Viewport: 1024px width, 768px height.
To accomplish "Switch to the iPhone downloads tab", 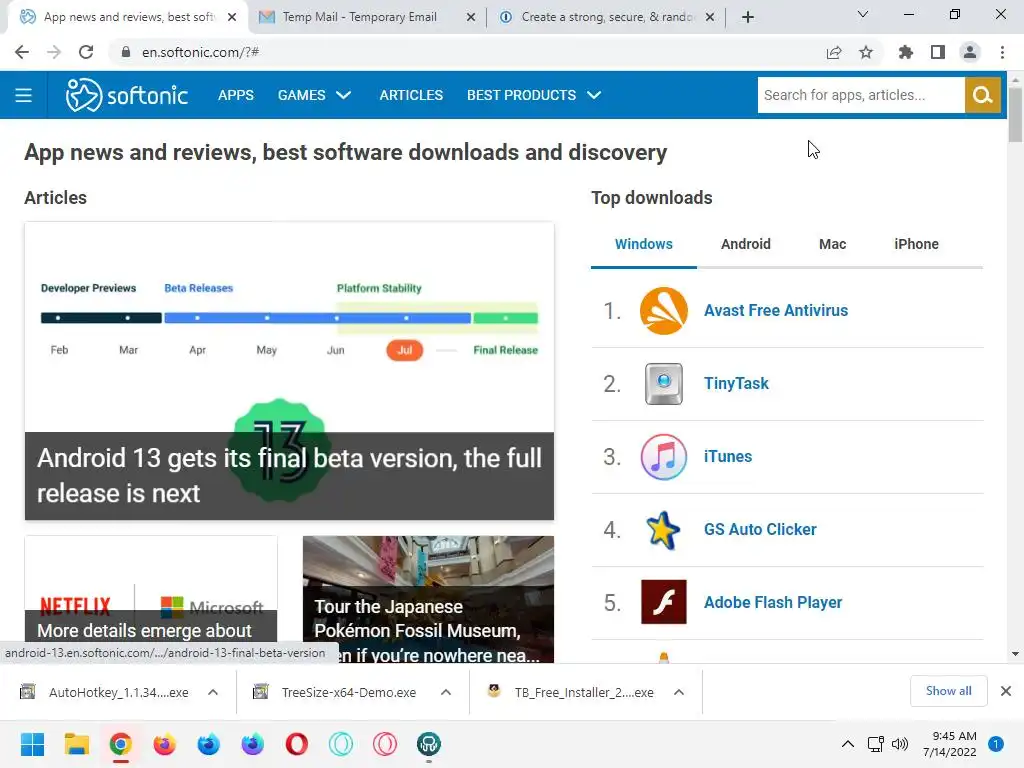I will [x=916, y=244].
